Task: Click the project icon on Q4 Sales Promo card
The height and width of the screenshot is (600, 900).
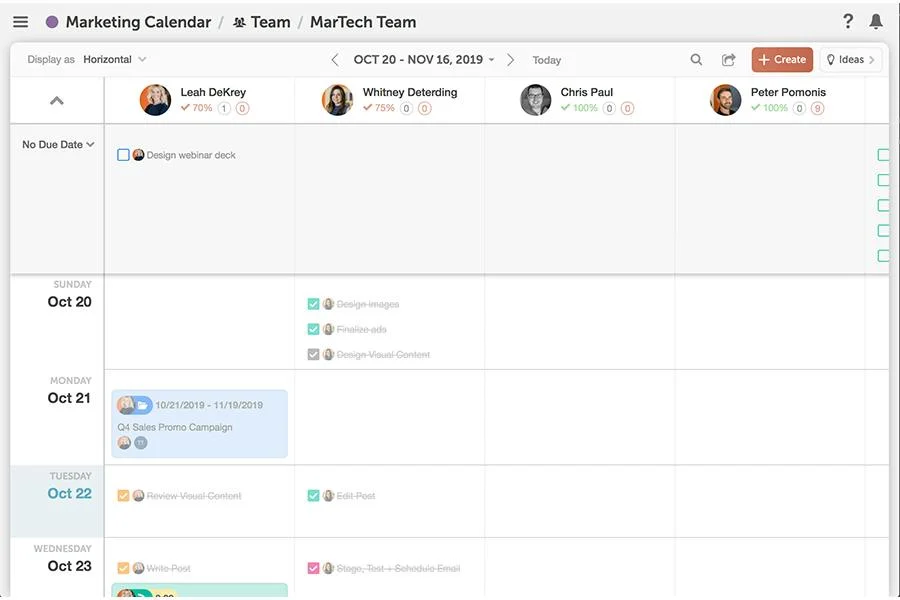Action: 142,405
